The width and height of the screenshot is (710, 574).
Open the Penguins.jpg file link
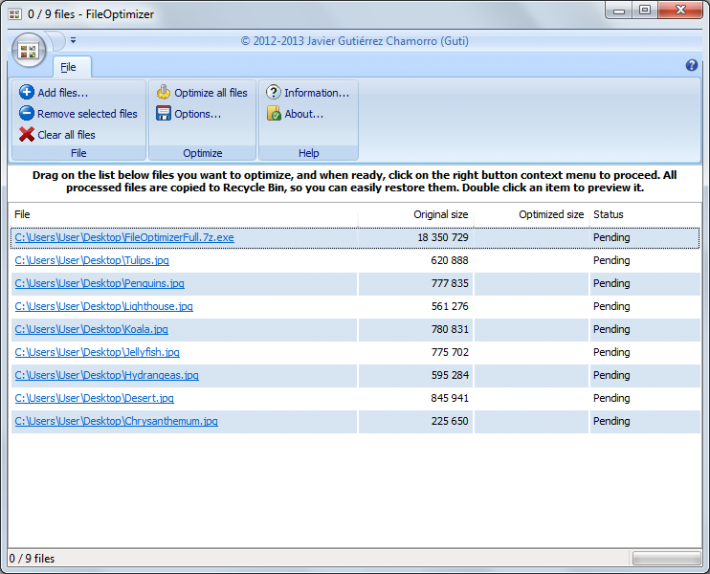click(x=99, y=283)
